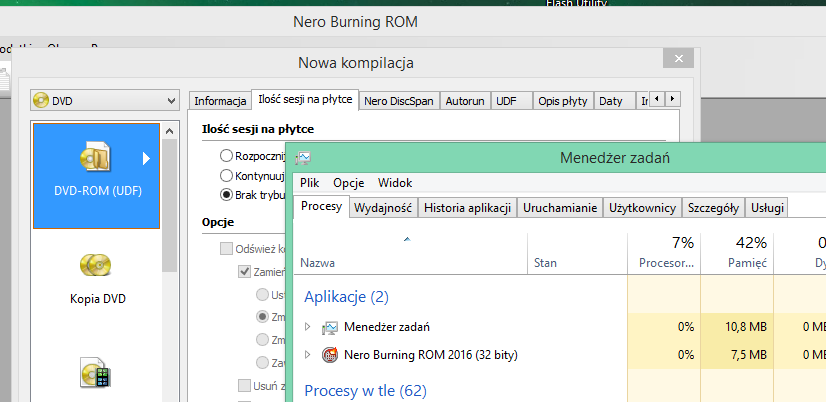826x402 pixels.
Task: Click the 7,5 MB memory value
Action: click(750, 355)
